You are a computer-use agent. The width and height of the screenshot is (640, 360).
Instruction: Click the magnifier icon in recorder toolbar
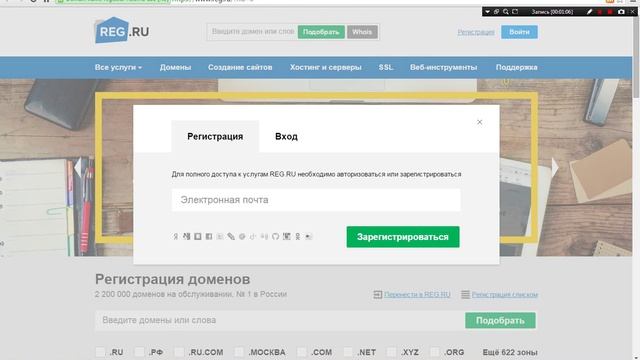pos(506,11)
